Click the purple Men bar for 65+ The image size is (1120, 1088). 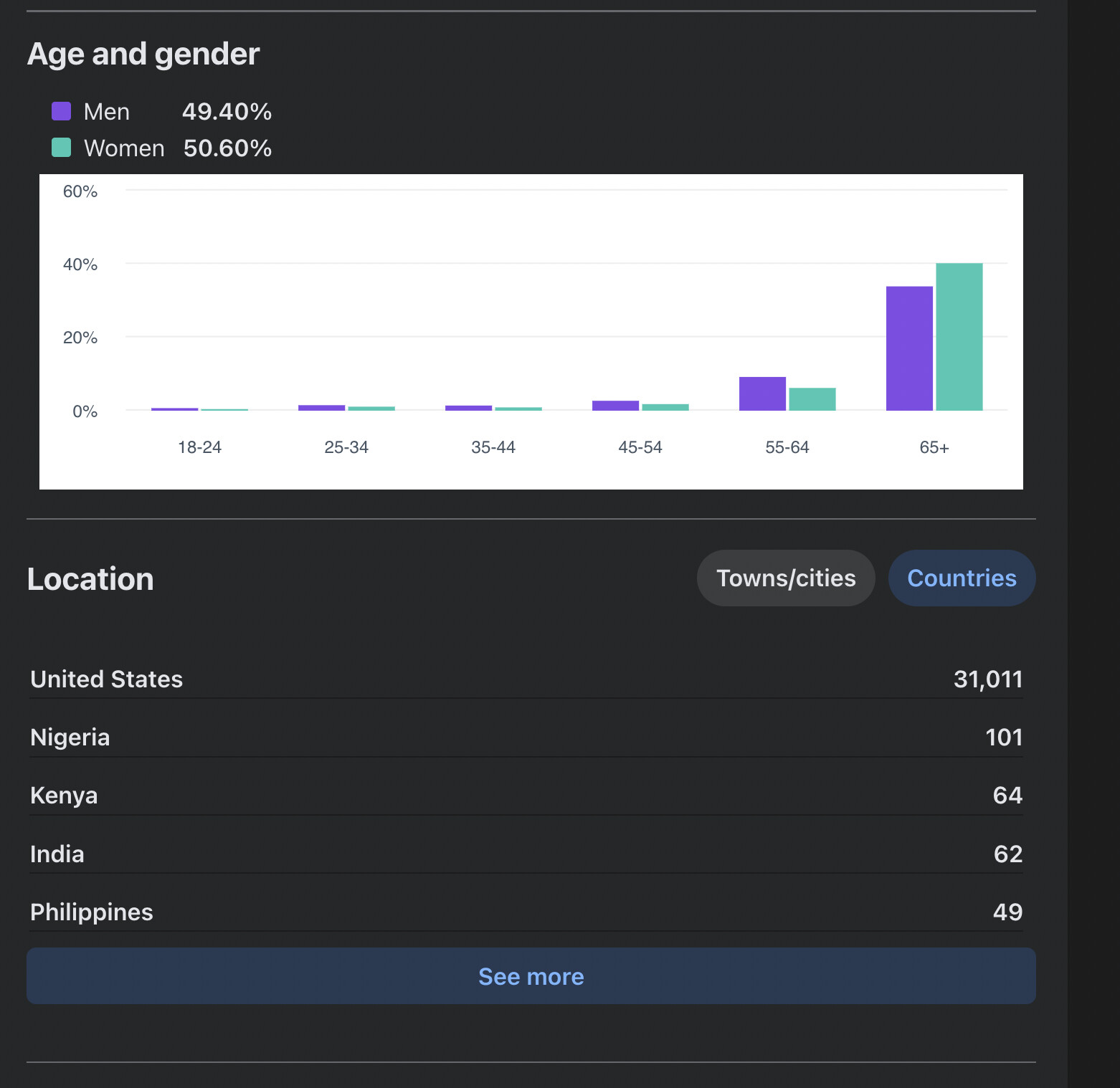[909, 348]
